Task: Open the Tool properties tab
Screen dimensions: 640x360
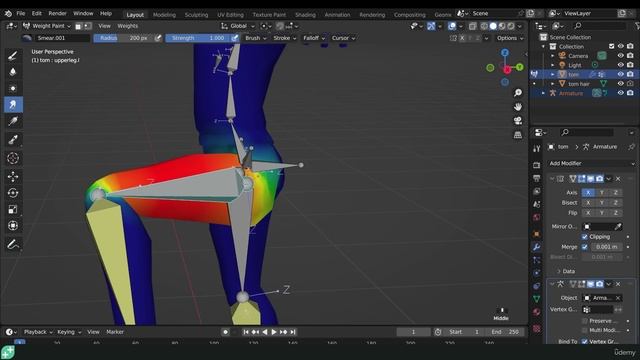Action: click(x=537, y=149)
